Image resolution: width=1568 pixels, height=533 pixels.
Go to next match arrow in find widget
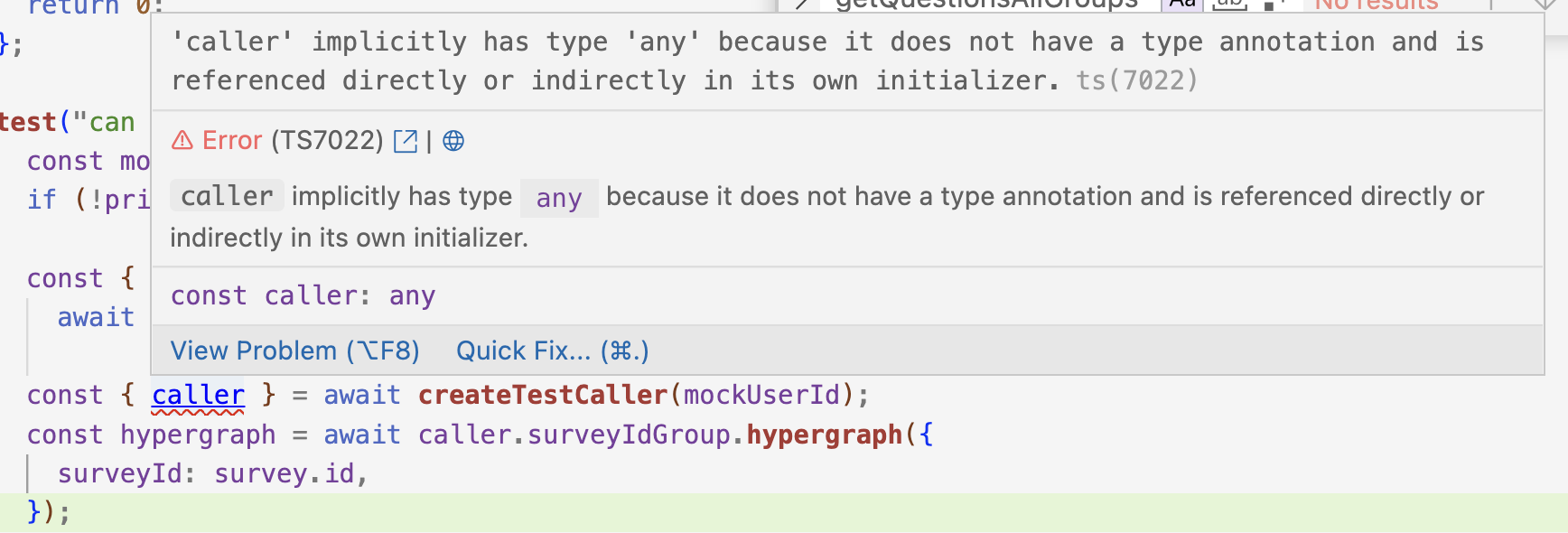pyautogui.click(x=1545, y=4)
